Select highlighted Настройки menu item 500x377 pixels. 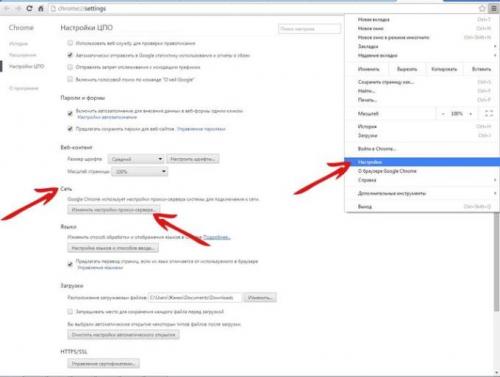(x=422, y=162)
